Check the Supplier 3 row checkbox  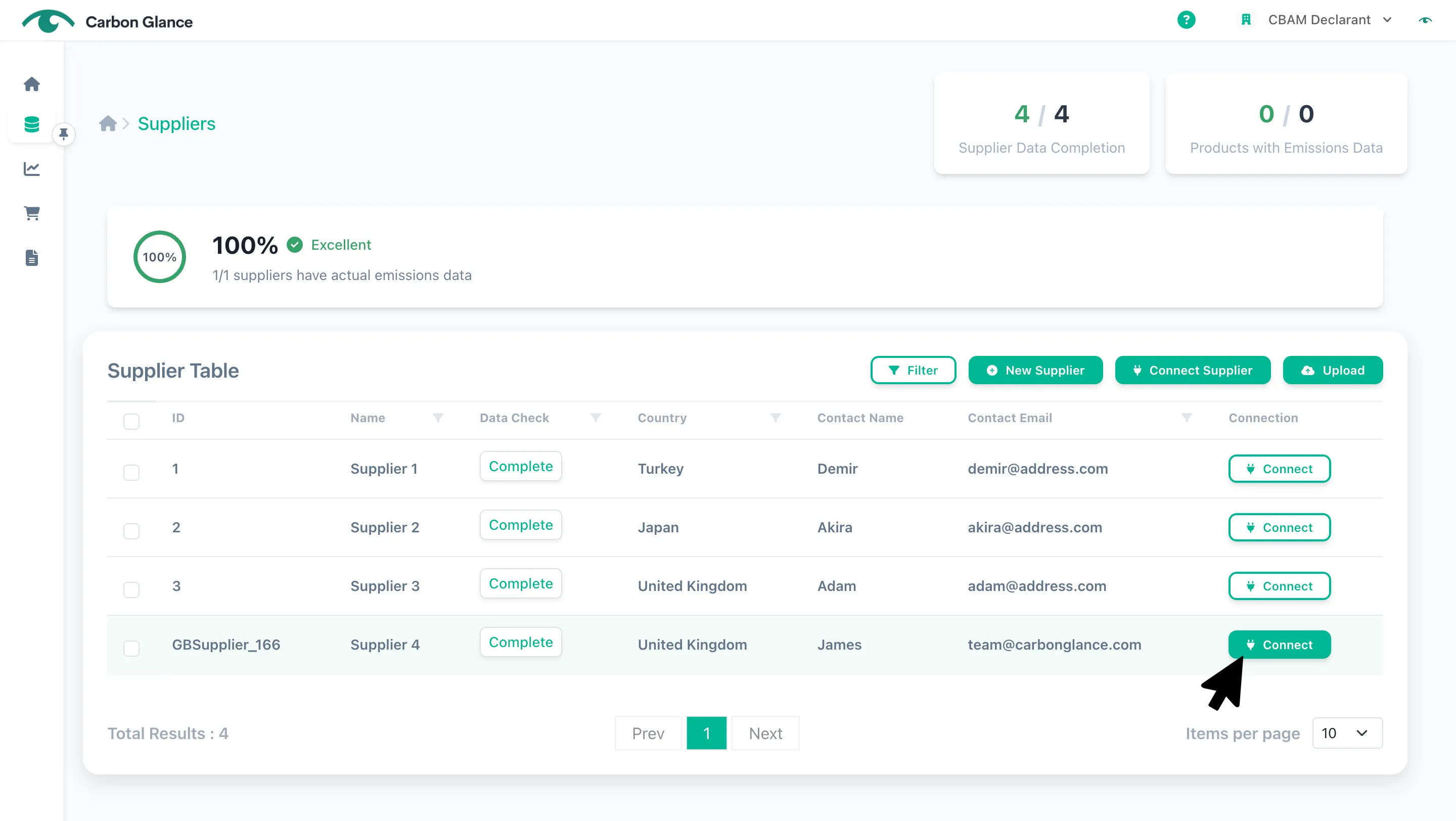131,590
